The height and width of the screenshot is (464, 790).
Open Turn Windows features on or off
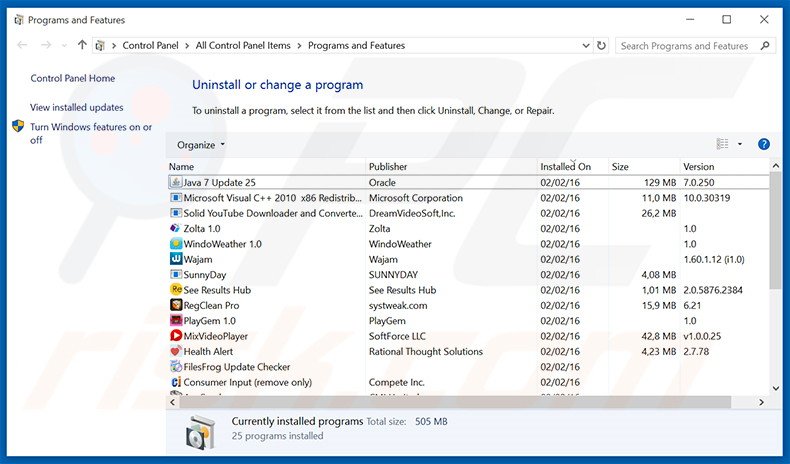(91, 134)
